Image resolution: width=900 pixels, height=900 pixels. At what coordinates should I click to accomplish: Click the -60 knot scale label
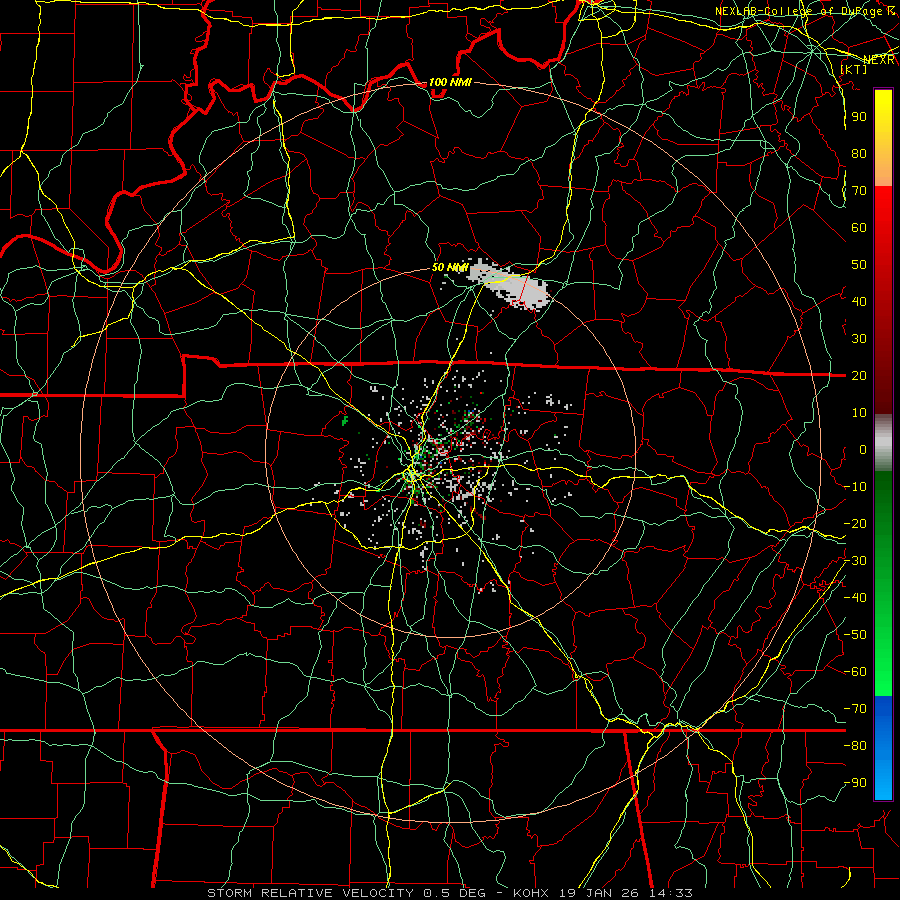[856, 672]
